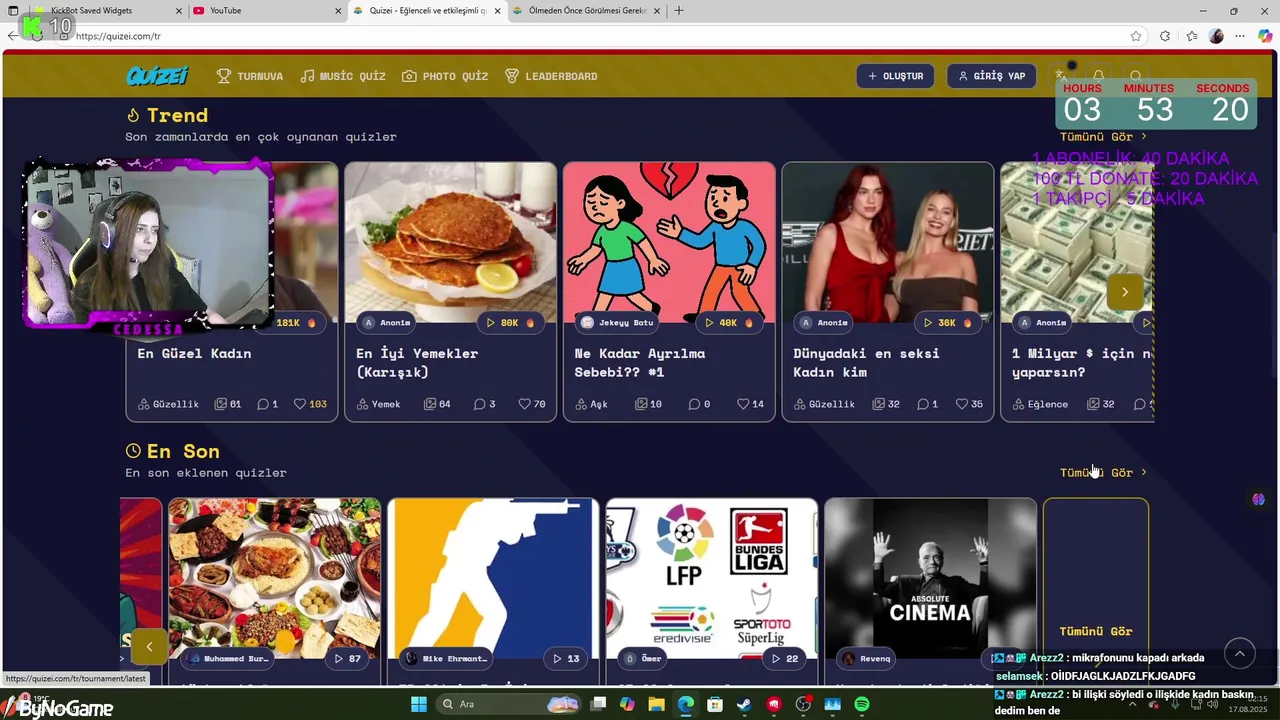The width and height of the screenshot is (1280, 720).
Task: Open the football leagues quiz thumbnail
Action: [x=711, y=578]
